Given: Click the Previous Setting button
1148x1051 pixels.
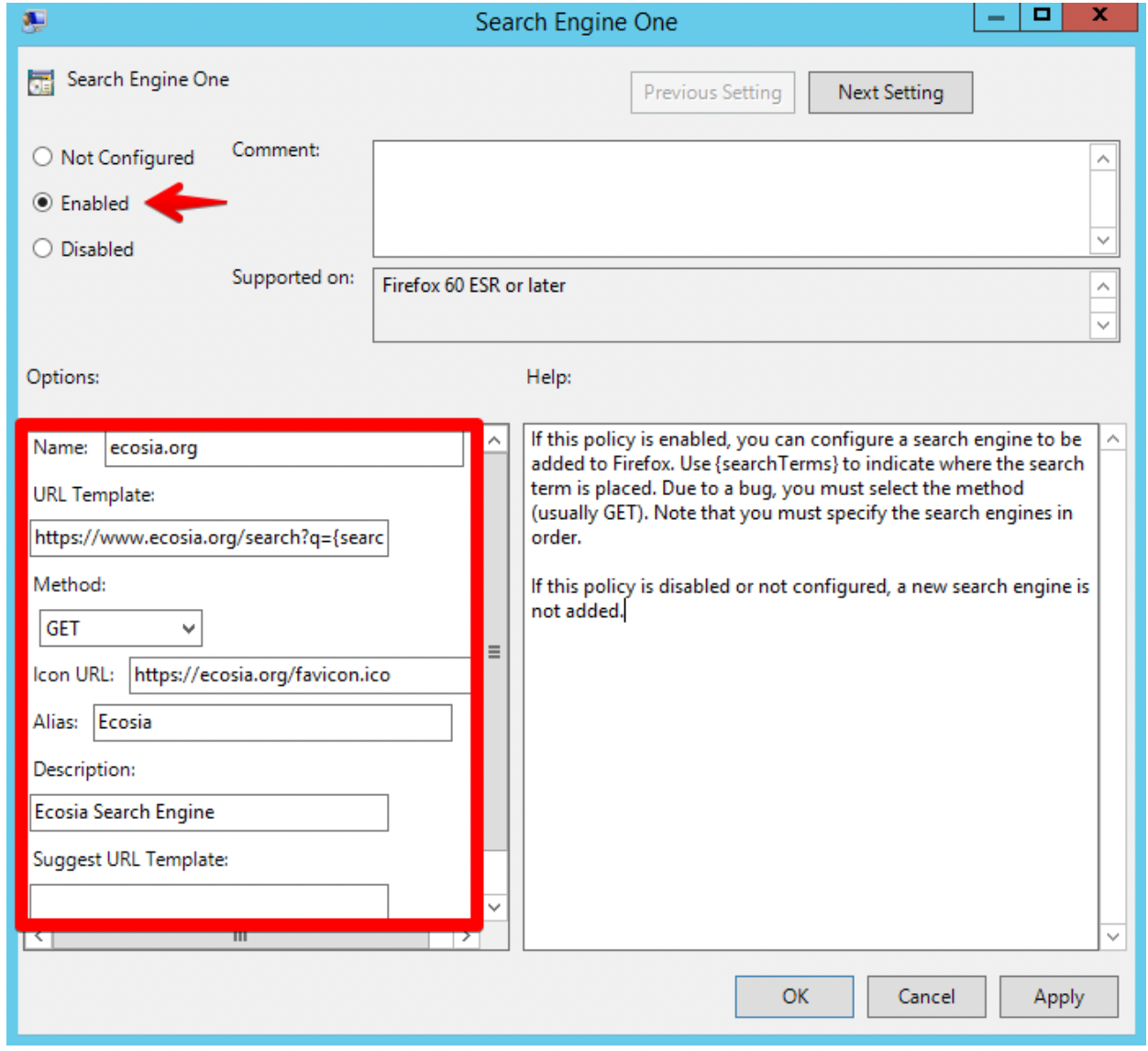Looking at the screenshot, I should tap(712, 93).
